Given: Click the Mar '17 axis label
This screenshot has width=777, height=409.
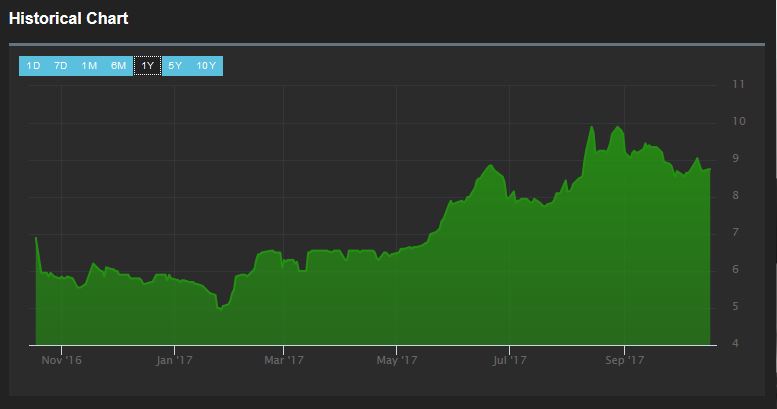Looking at the screenshot, I should [x=283, y=360].
